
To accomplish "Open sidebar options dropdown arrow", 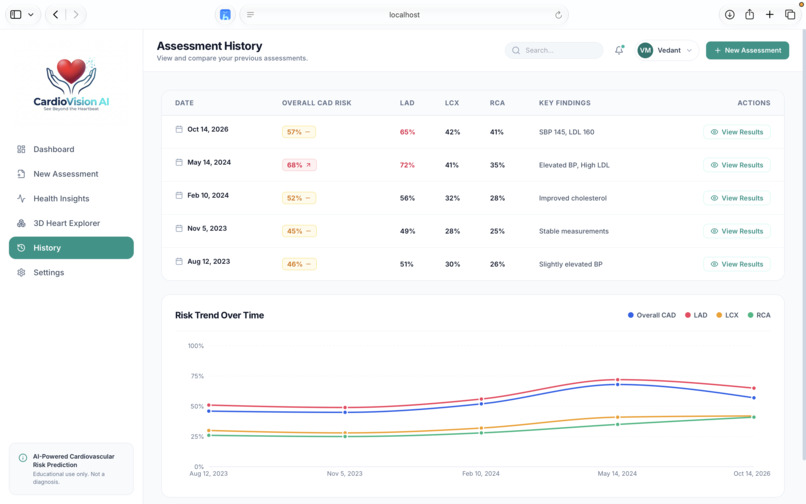I will pyautogui.click(x=31, y=14).
